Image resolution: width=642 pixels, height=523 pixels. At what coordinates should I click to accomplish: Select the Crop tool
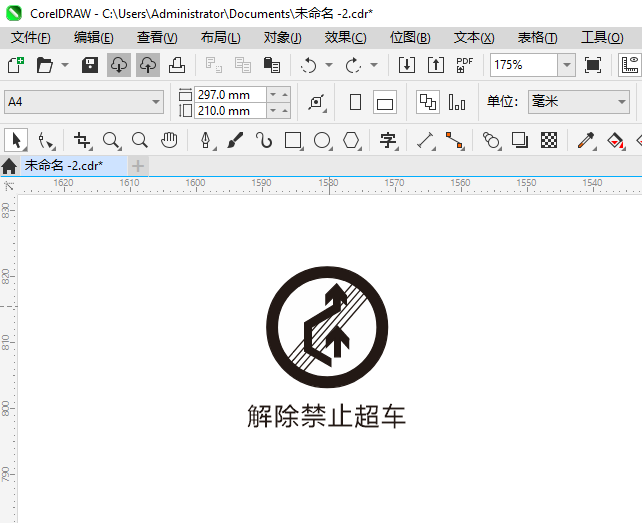coord(82,140)
